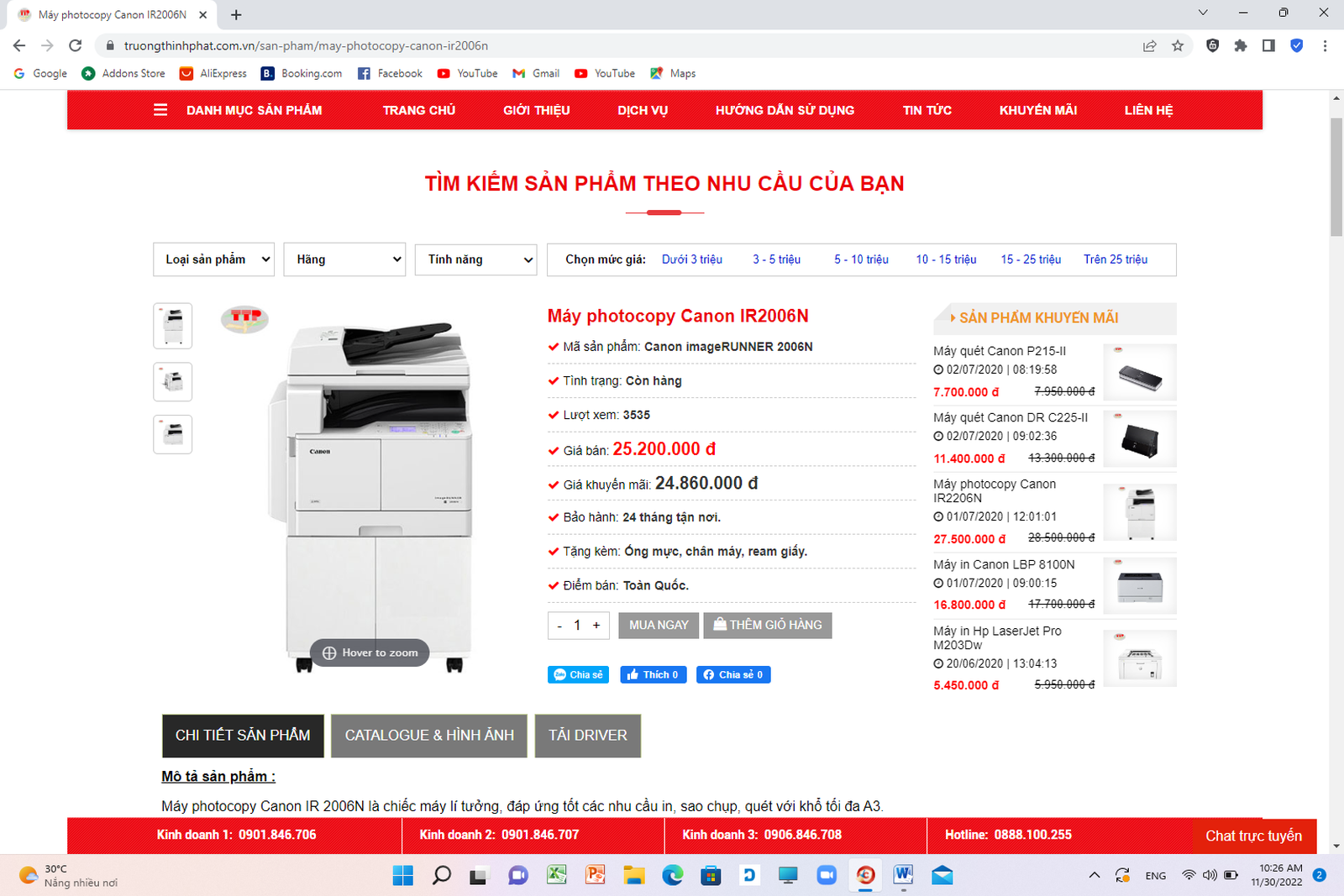The image size is (1344, 896).
Task: Bookmark this page with the star icon
Action: click(1178, 46)
